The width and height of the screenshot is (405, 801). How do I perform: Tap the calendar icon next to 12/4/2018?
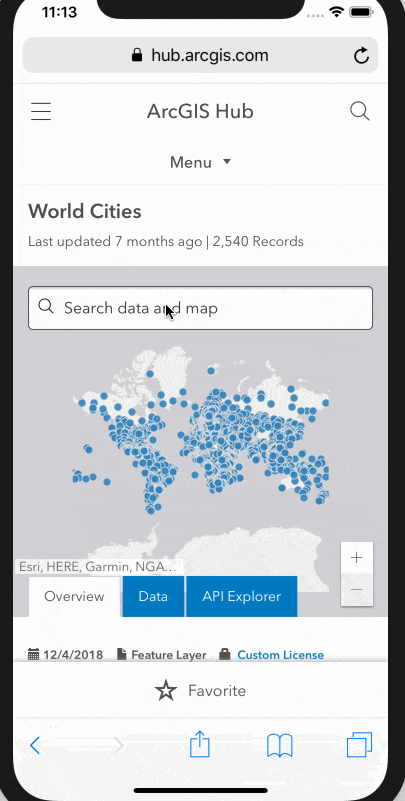click(34, 654)
